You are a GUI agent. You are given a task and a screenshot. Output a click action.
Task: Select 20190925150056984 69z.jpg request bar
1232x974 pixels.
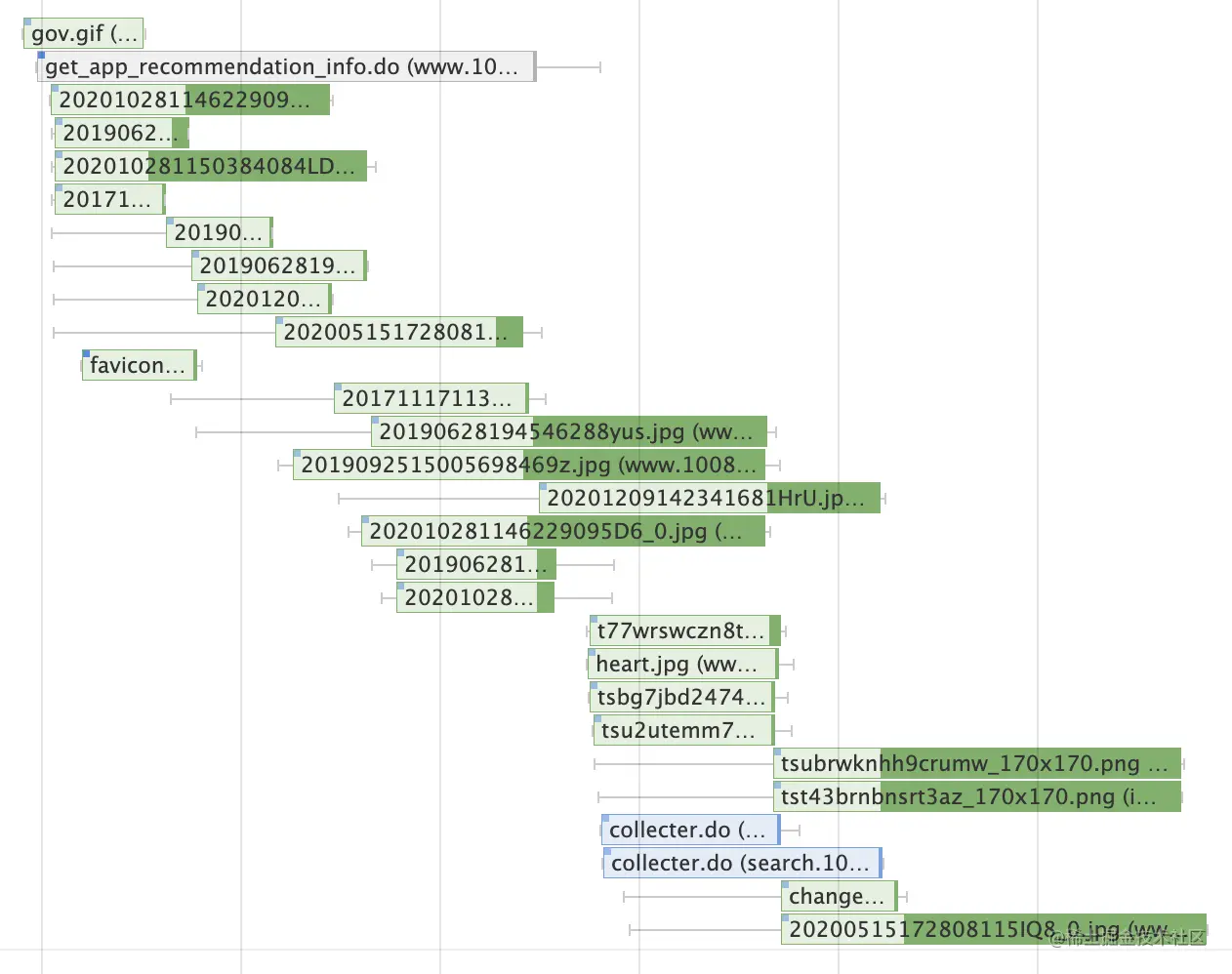point(529,465)
